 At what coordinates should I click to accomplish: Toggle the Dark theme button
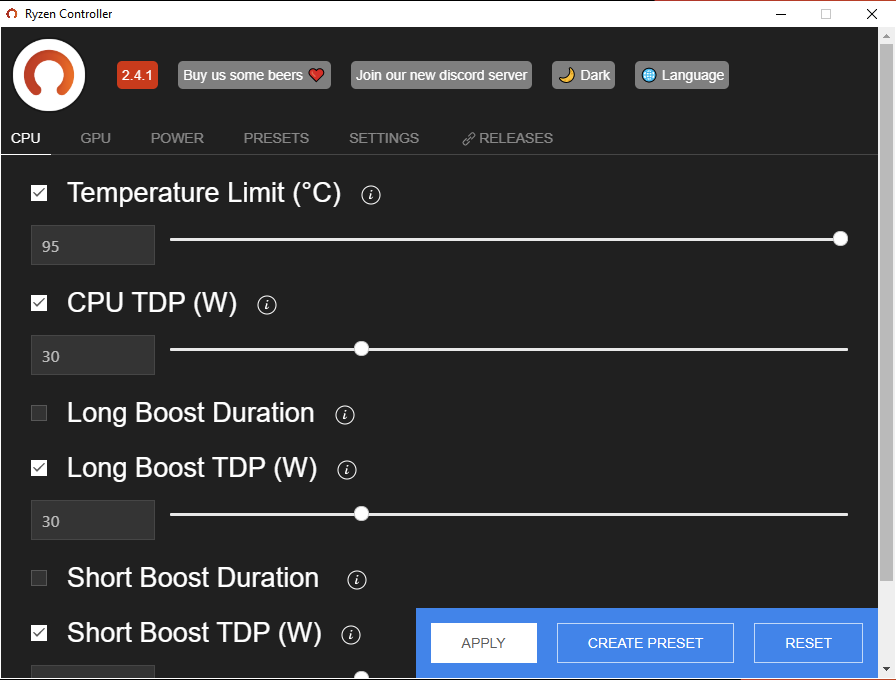583,75
